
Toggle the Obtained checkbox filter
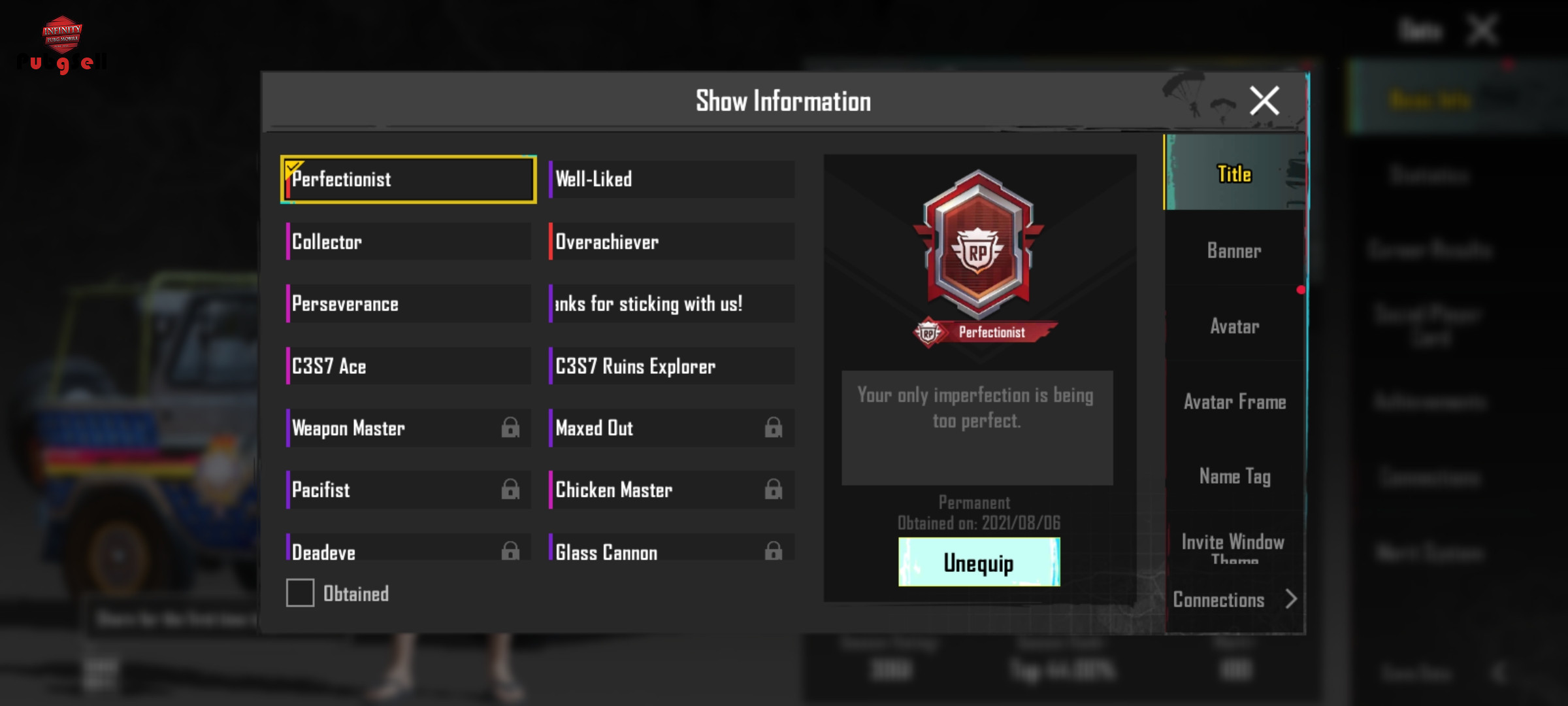pyautogui.click(x=300, y=593)
